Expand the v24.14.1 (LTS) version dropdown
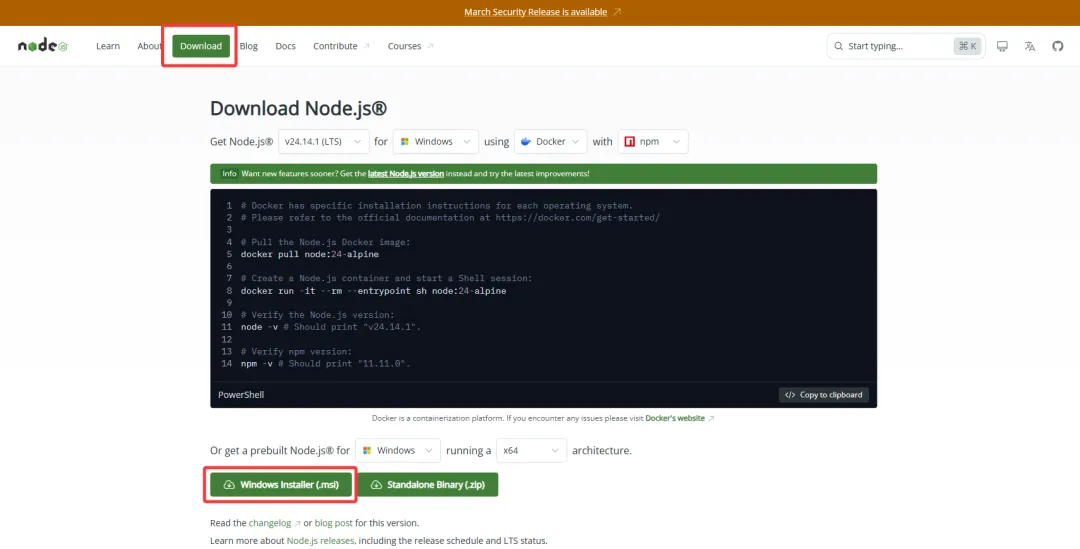The height and width of the screenshot is (549, 1080). point(324,141)
